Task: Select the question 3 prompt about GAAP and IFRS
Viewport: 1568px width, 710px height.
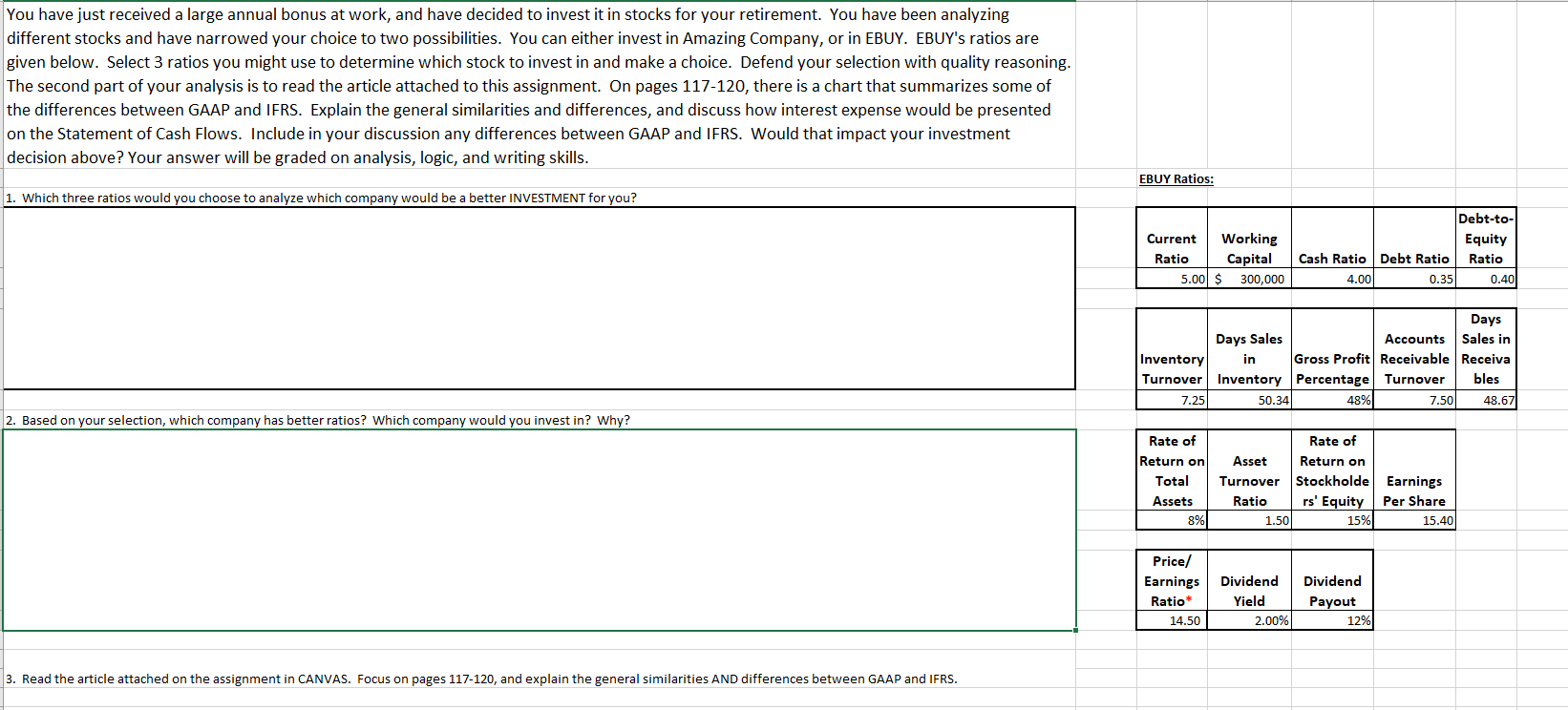Action: [x=481, y=679]
